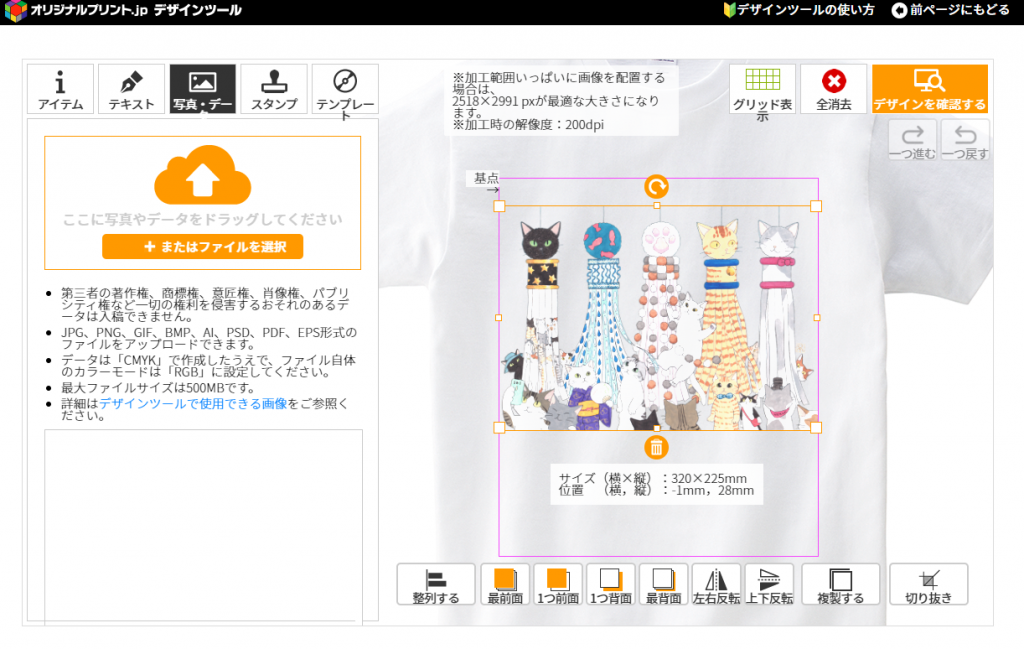Click the orange rotate handle above image

[656, 187]
